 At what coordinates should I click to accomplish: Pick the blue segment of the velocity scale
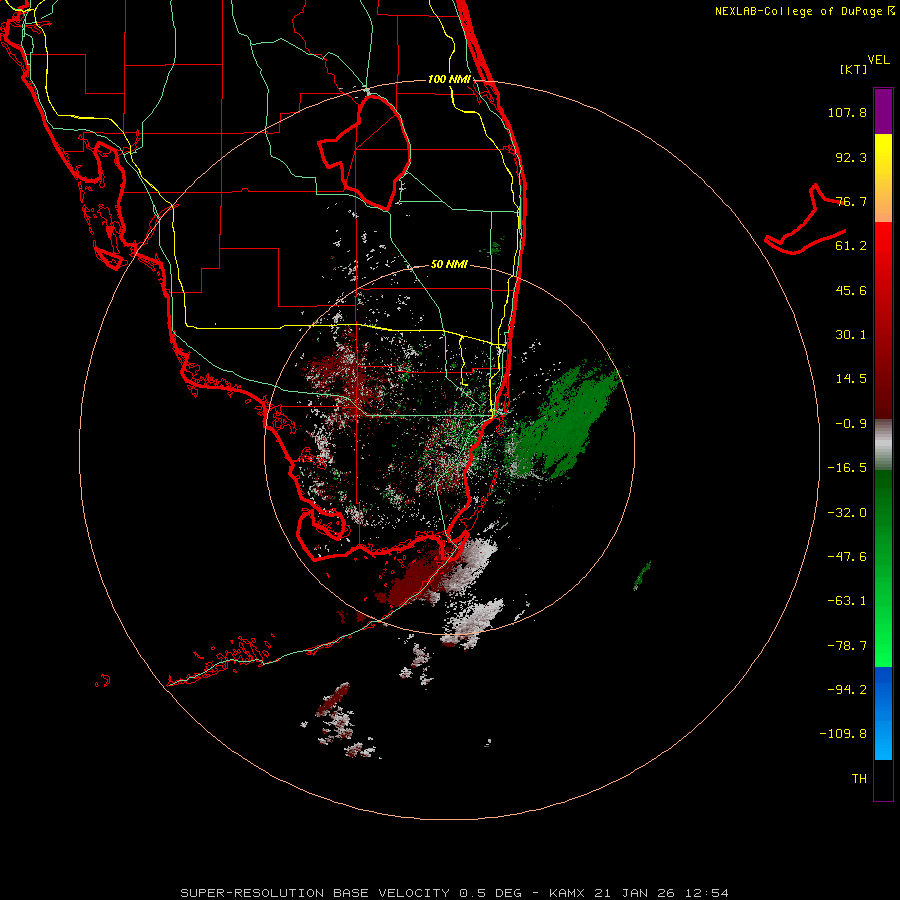point(883,713)
